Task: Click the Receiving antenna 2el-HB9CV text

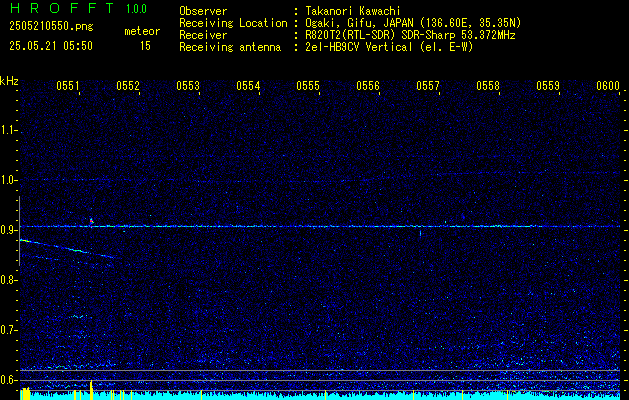Action: click(x=389, y=47)
